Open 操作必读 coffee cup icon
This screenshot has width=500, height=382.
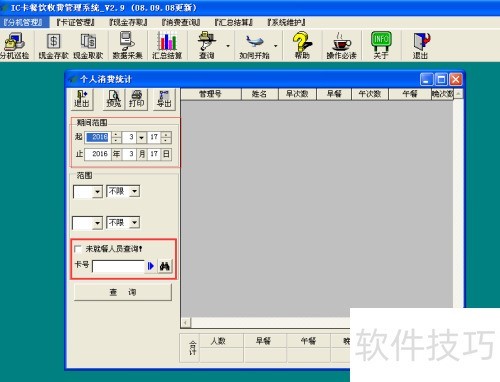click(x=341, y=46)
